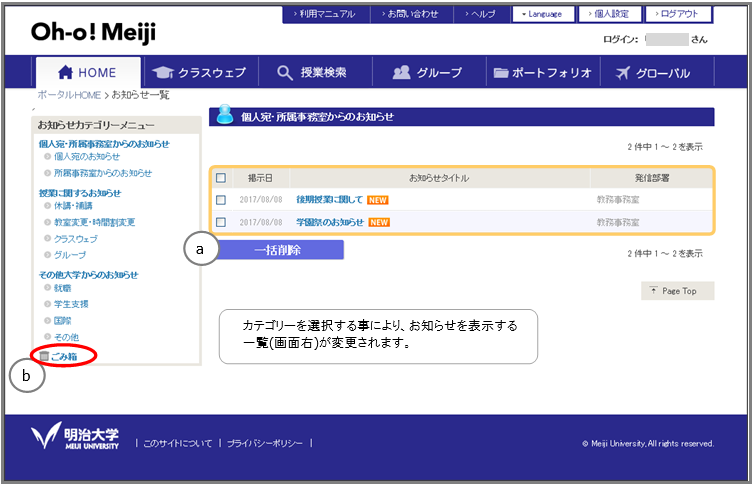Screen dimensions: 755x486
Task: Select the グループ sidebar category
Action: [70, 255]
